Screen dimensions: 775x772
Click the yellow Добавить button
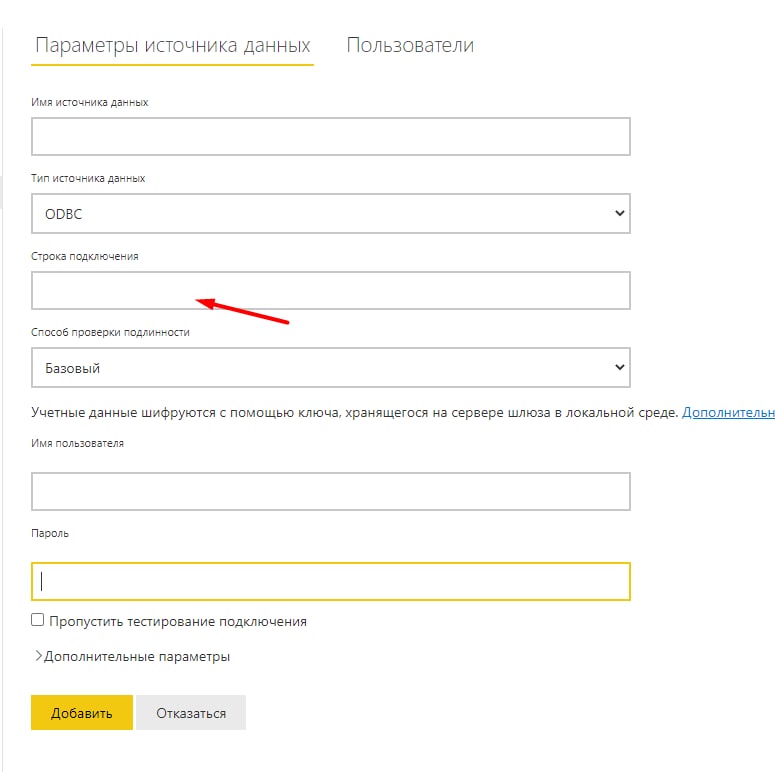click(x=82, y=713)
